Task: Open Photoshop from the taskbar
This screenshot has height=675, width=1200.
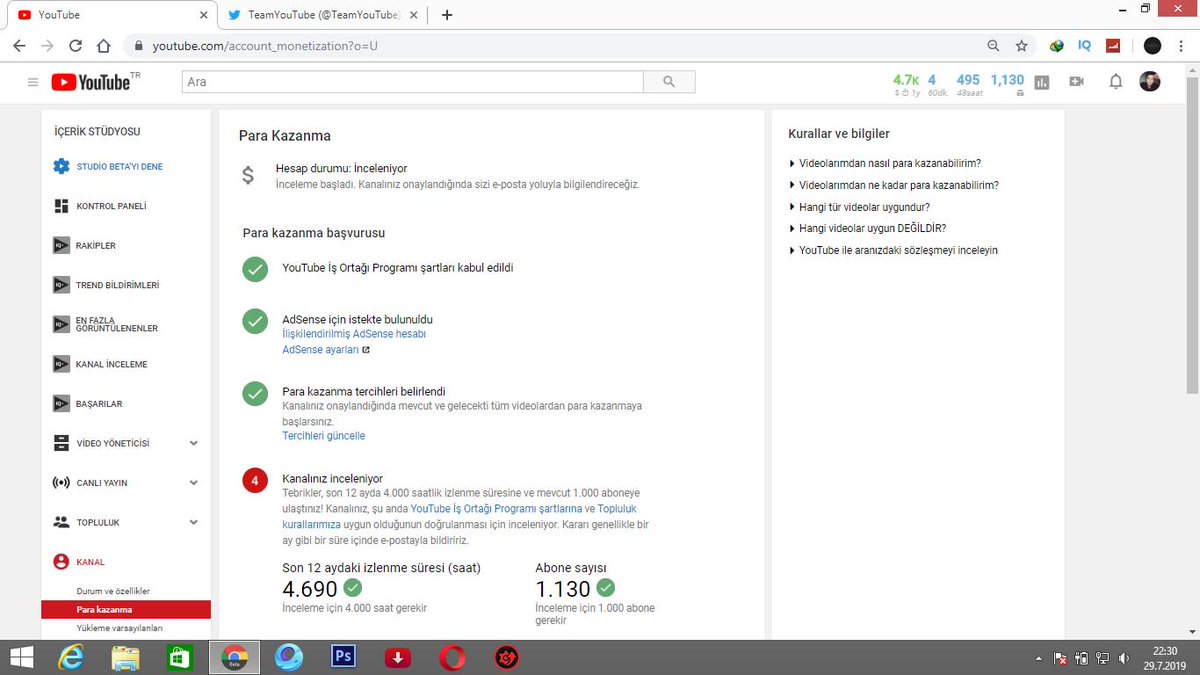Action: pyautogui.click(x=343, y=657)
